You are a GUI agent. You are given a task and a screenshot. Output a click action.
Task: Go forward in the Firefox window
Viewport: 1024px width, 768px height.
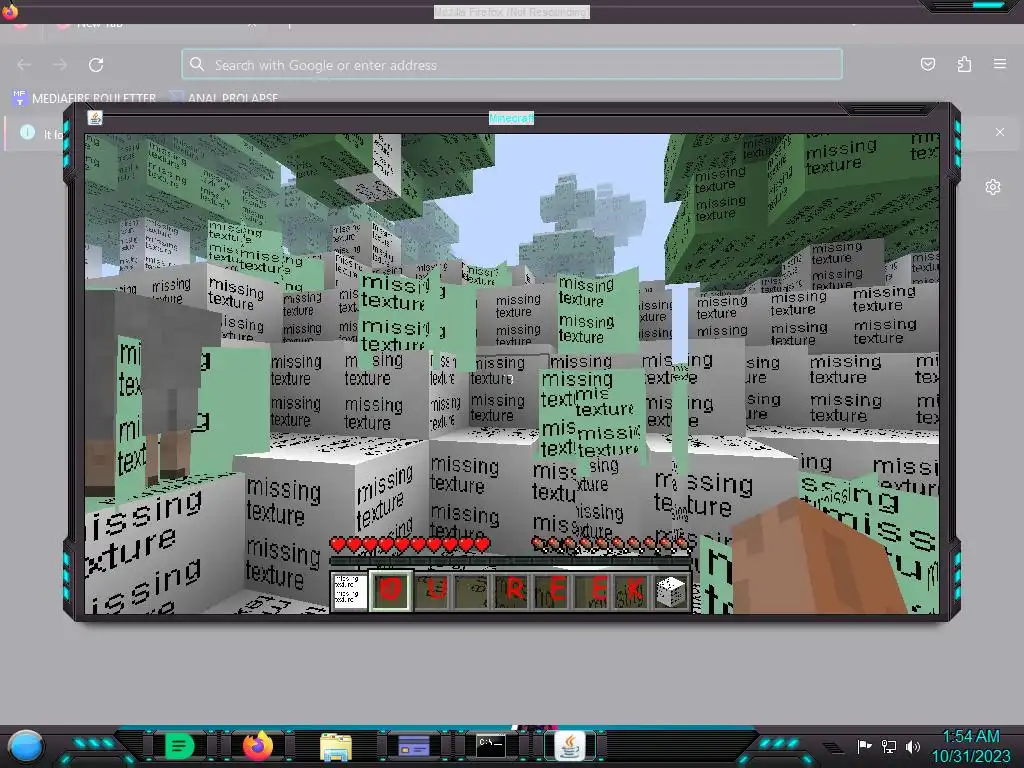click(x=60, y=65)
